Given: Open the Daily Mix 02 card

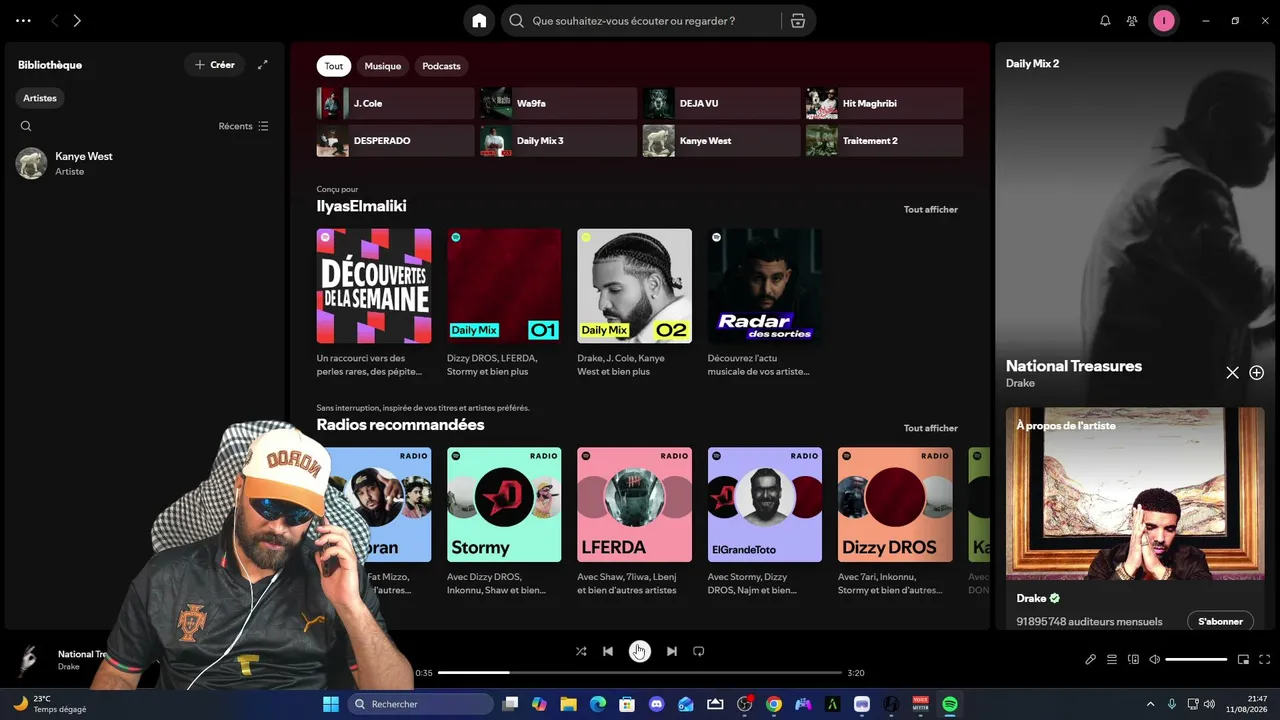Looking at the screenshot, I should (x=634, y=304).
